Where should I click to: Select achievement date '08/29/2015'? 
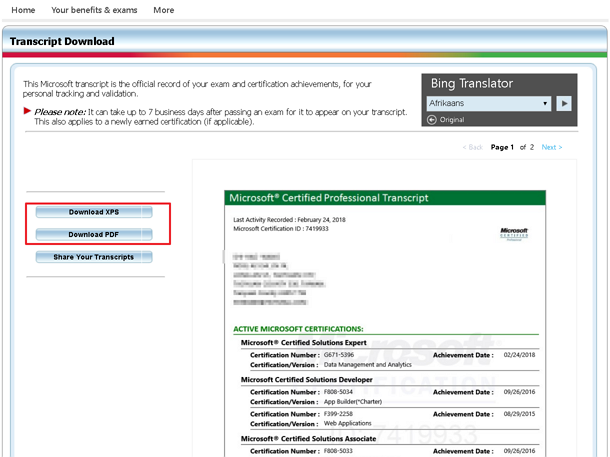(x=519, y=414)
